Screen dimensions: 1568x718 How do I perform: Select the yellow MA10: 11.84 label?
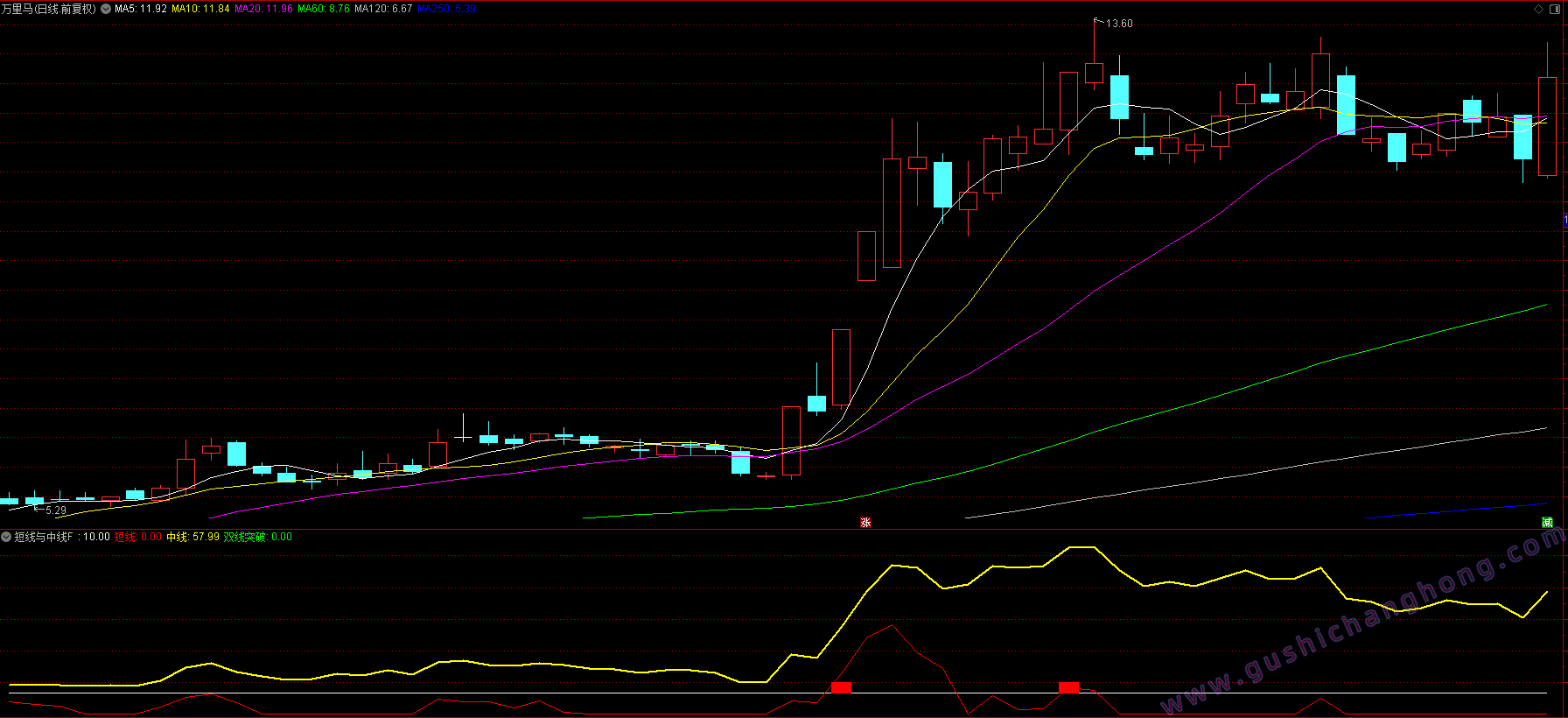click(200, 9)
